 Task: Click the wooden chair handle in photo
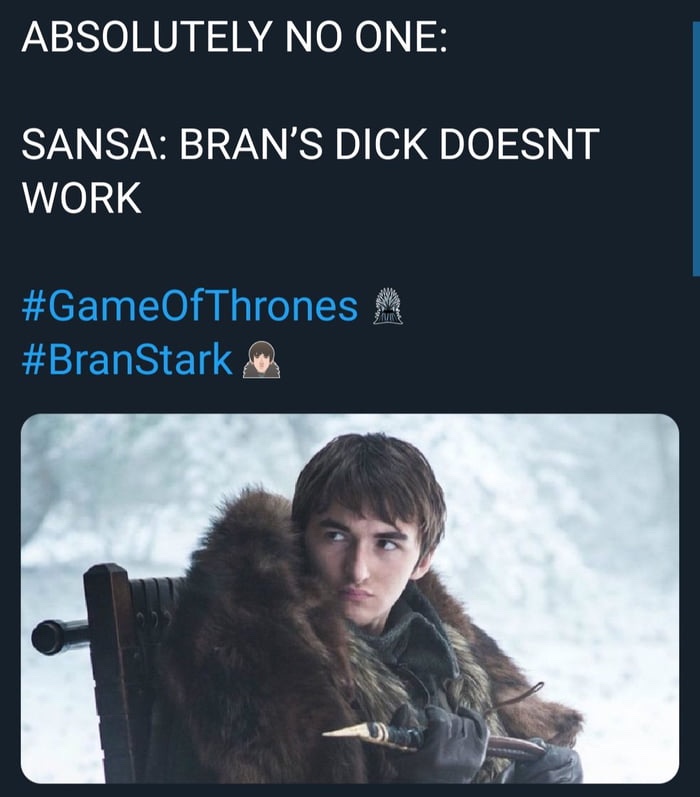point(58,637)
